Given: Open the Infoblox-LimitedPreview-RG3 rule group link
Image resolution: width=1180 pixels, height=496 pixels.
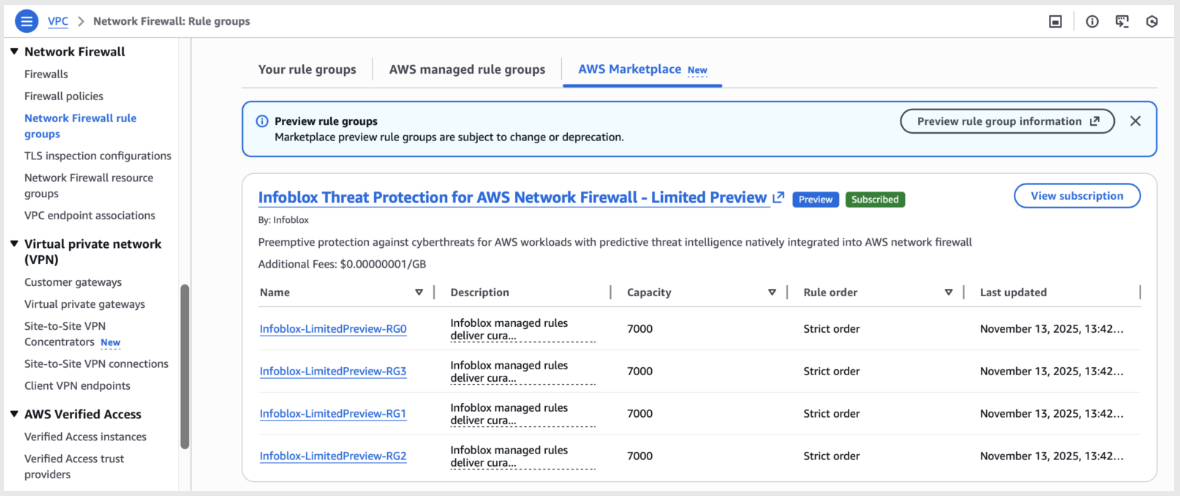Looking at the screenshot, I should [x=333, y=371].
